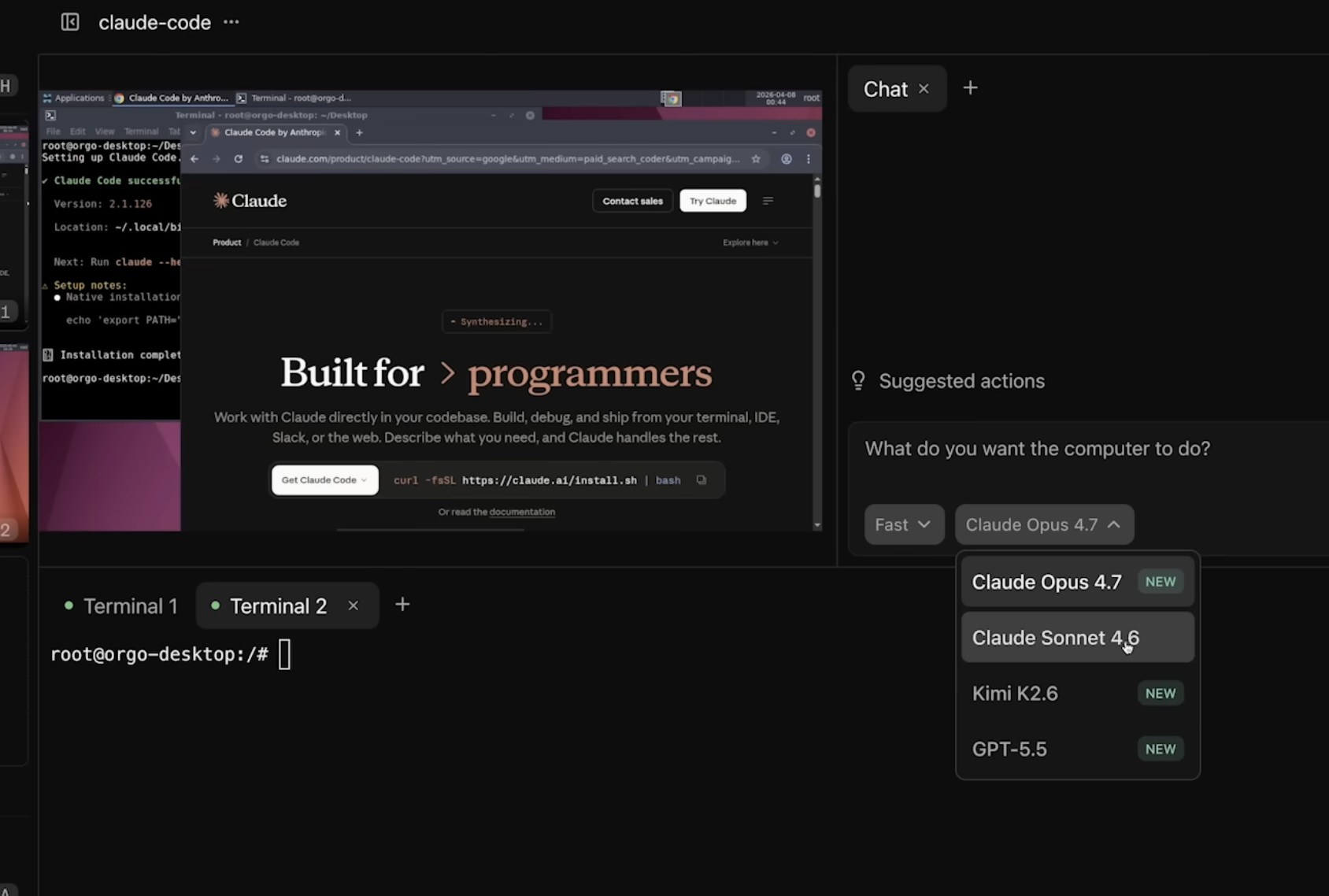Focus the browser address bar URL
The image size is (1329, 896).
coord(508,159)
